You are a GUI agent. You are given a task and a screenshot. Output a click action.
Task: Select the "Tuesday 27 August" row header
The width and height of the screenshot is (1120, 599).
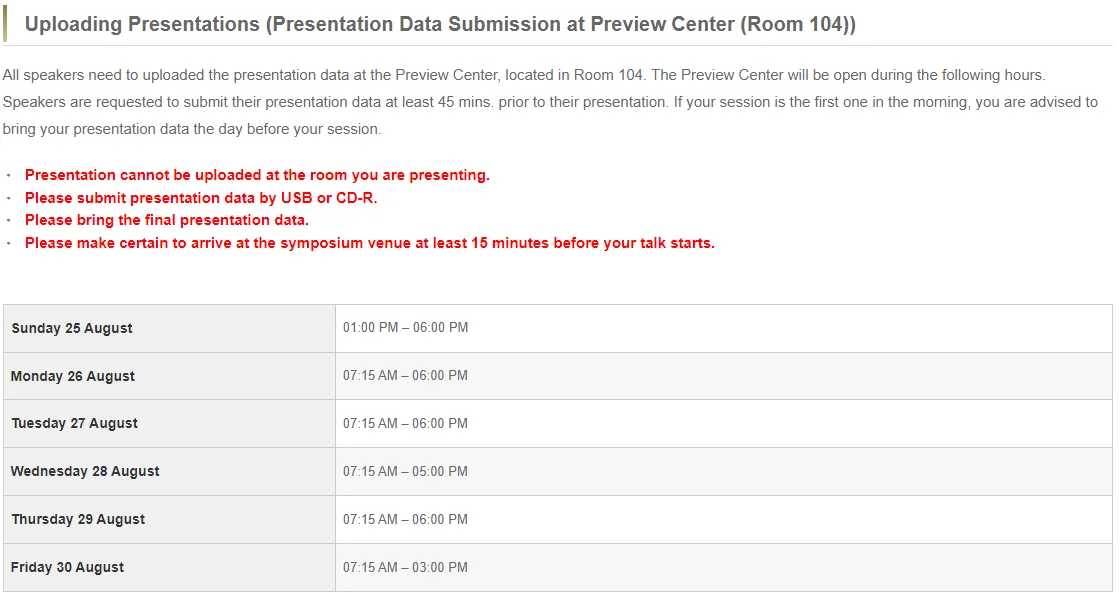(x=75, y=423)
